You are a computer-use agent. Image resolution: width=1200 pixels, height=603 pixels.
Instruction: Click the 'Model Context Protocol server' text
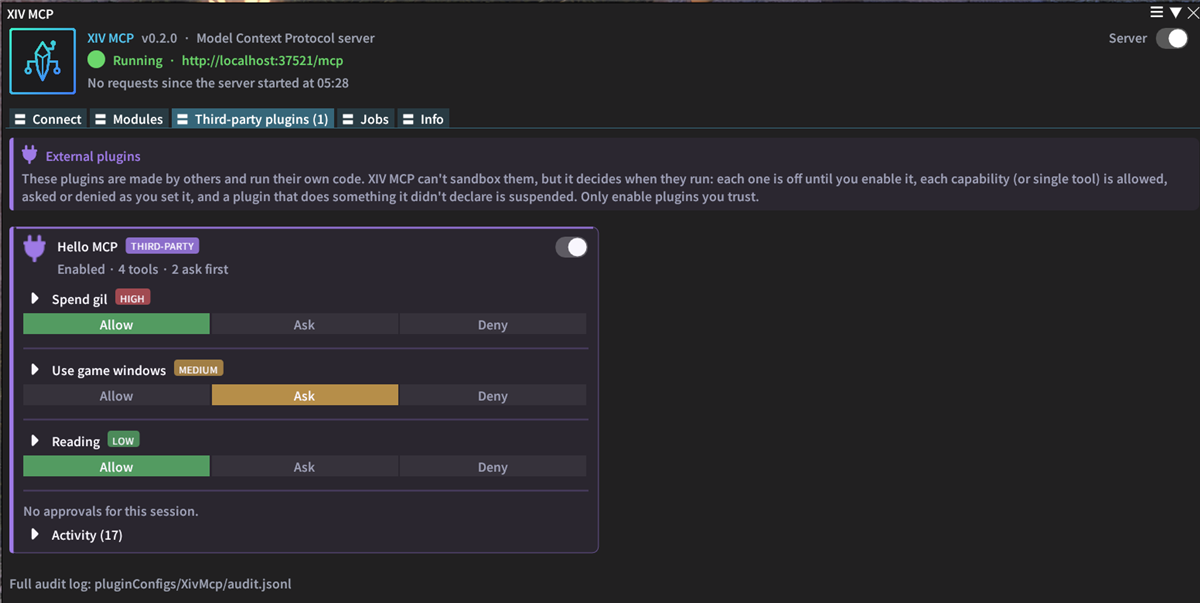(286, 38)
